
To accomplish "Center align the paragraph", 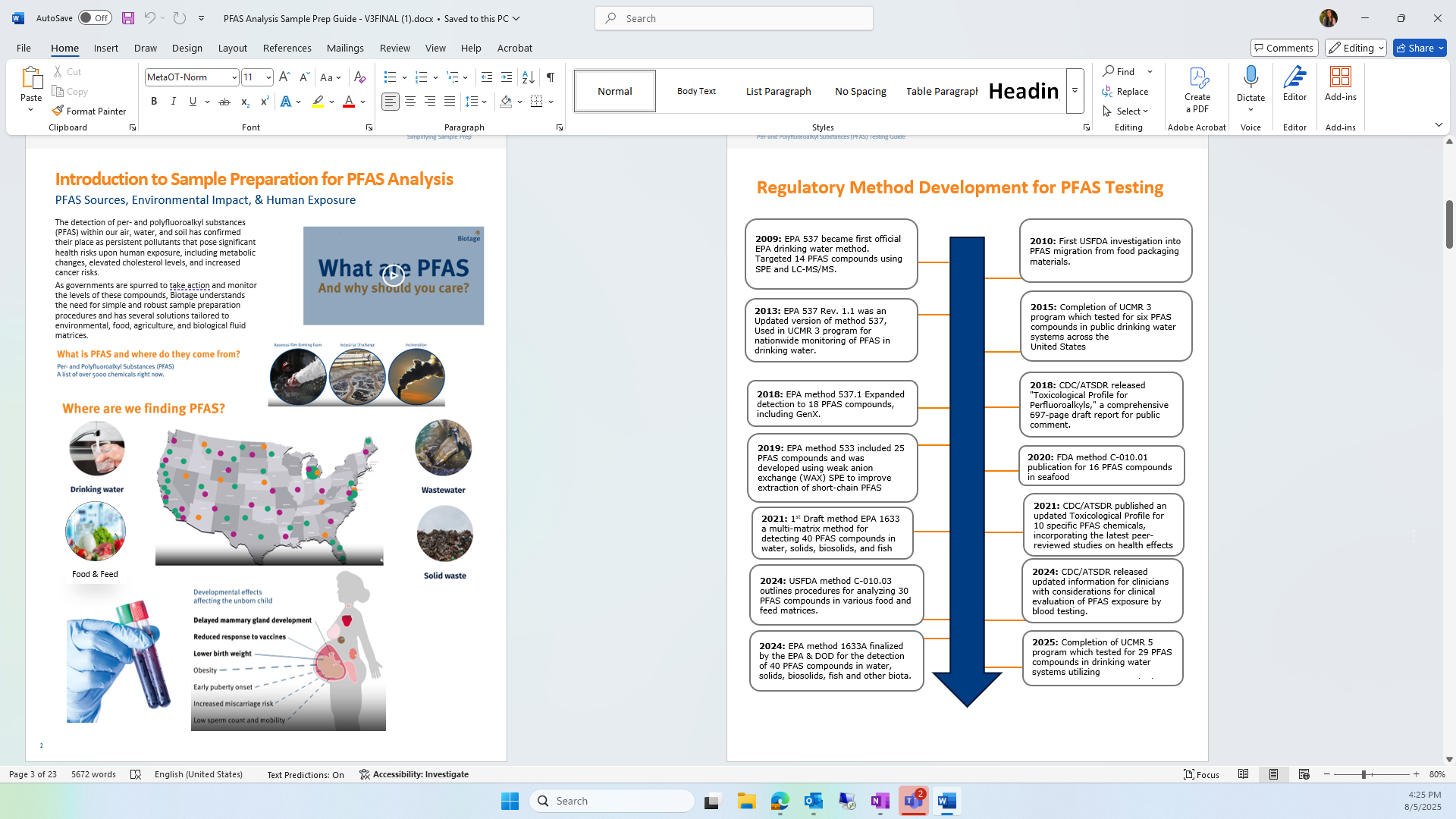I will pos(410,102).
